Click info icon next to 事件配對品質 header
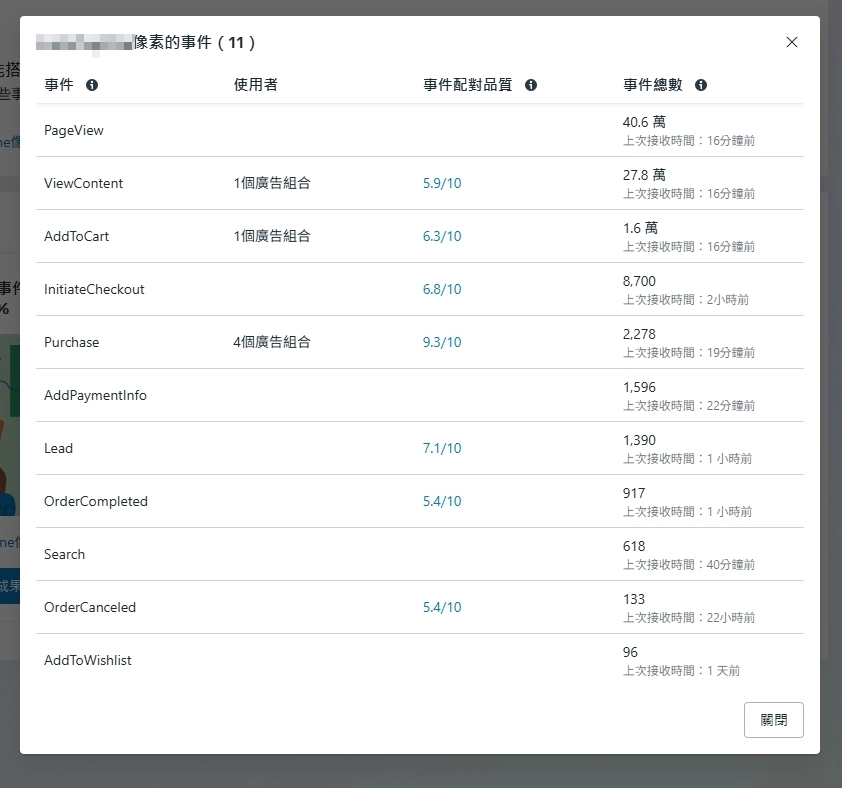This screenshot has width=842, height=788. click(531, 85)
